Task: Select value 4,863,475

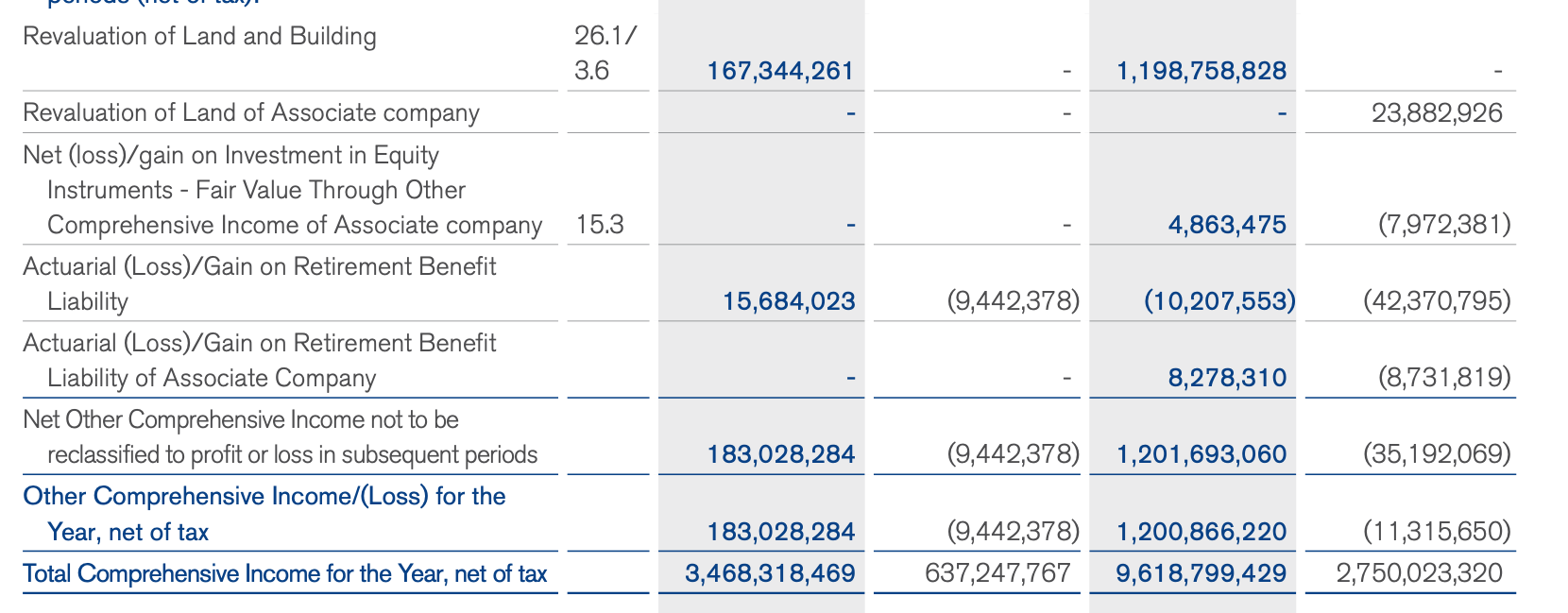Action: 1227,225
